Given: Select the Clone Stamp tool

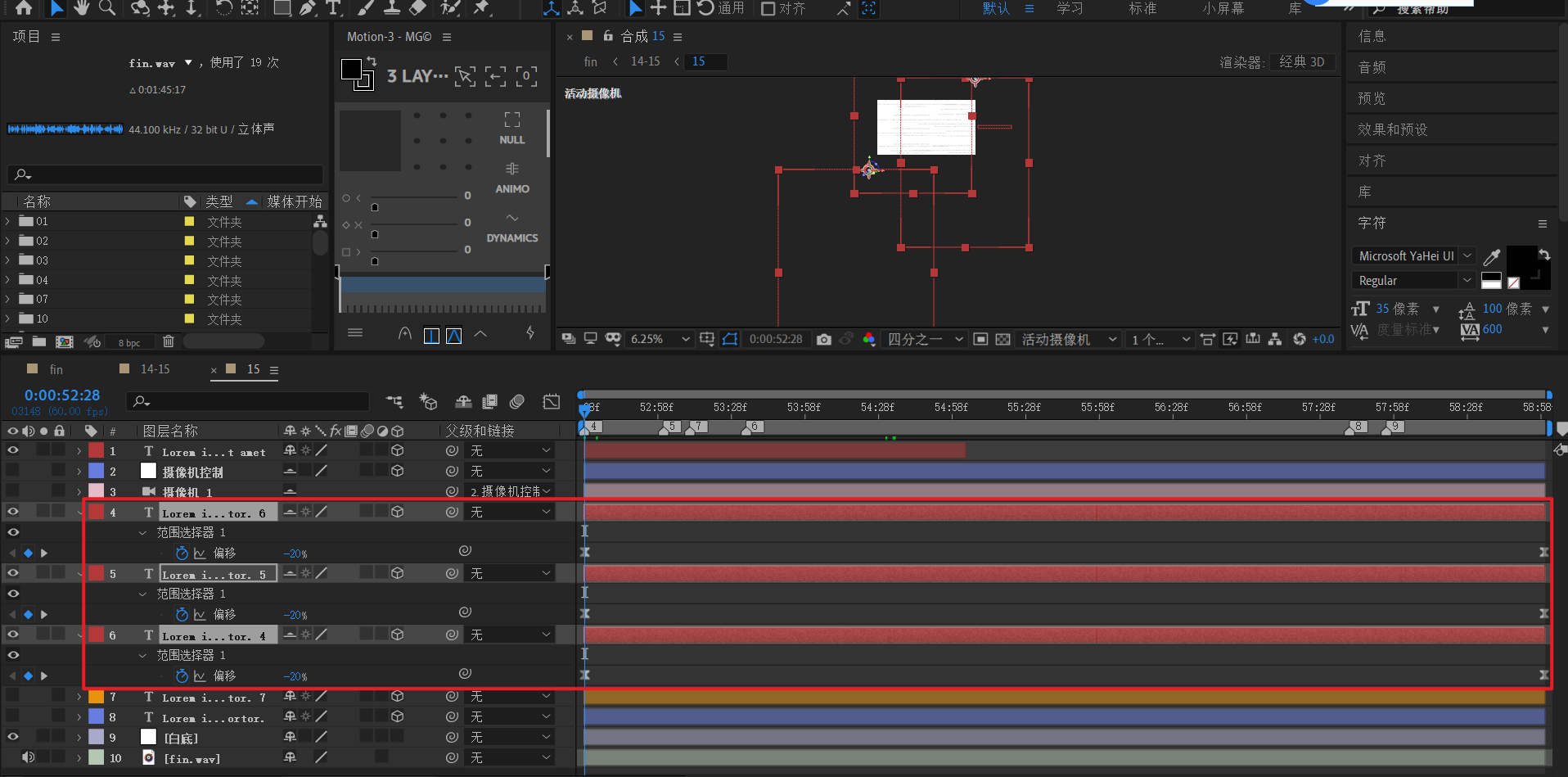Looking at the screenshot, I should pyautogui.click(x=392, y=8).
